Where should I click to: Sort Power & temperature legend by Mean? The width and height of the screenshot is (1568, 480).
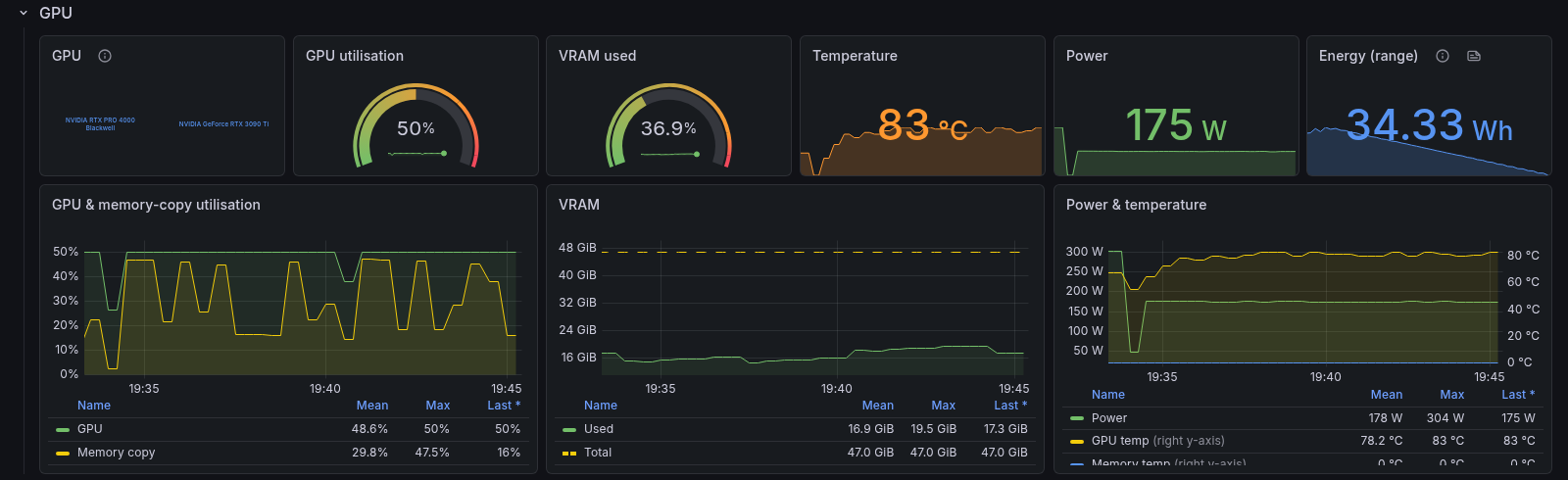(1387, 395)
